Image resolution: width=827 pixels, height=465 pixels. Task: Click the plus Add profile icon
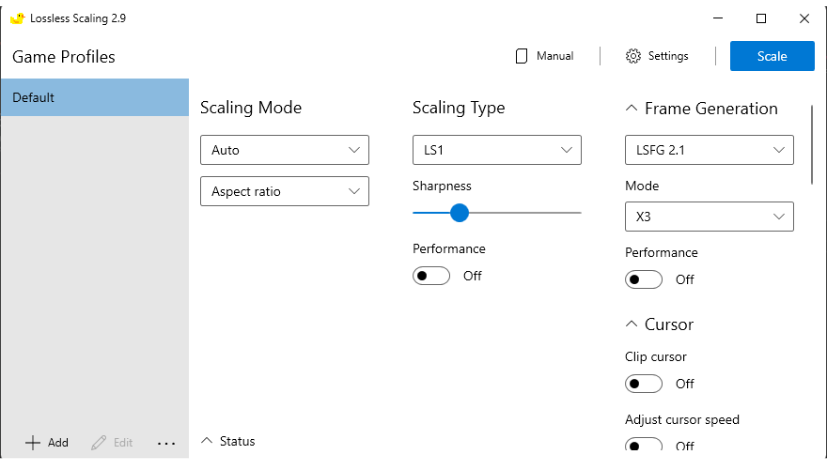coord(33,443)
